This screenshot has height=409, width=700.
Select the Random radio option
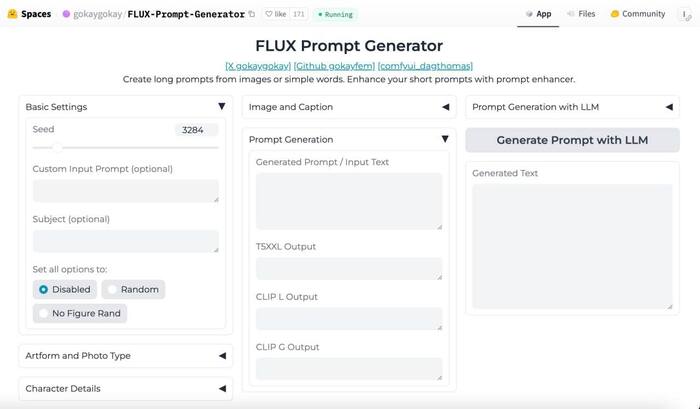pos(112,289)
